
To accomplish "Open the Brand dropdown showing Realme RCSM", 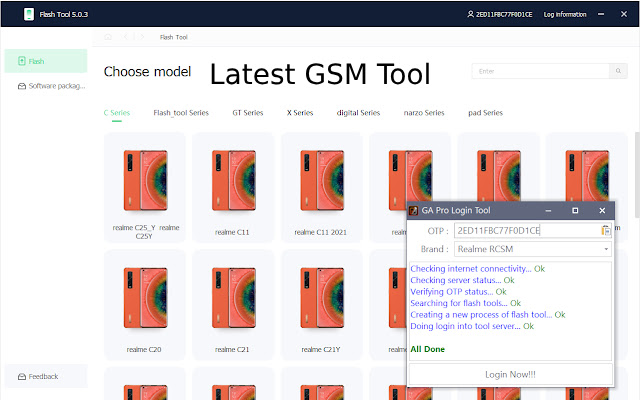I will point(533,249).
